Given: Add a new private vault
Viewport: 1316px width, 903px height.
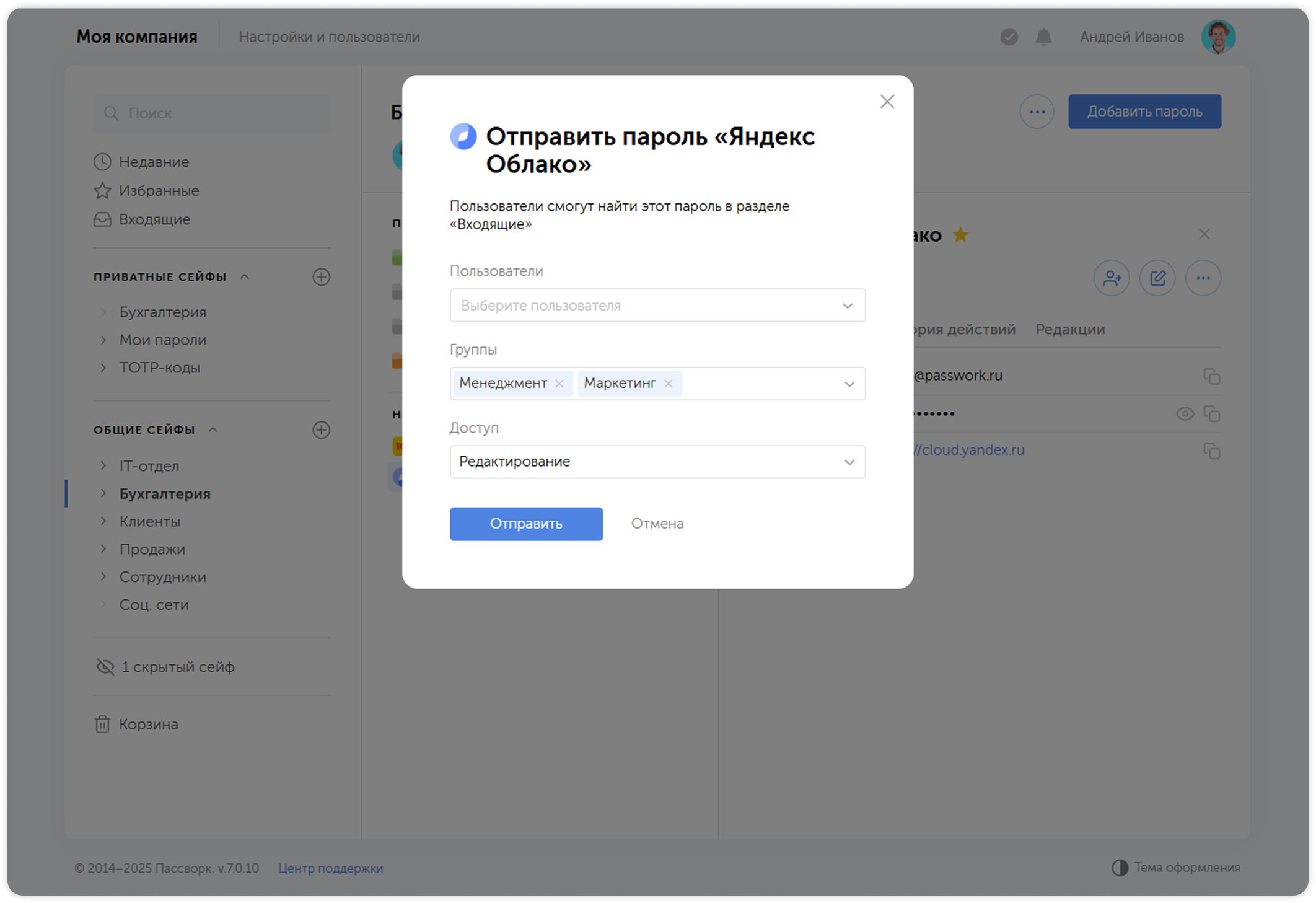Looking at the screenshot, I should [x=321, y=277].
